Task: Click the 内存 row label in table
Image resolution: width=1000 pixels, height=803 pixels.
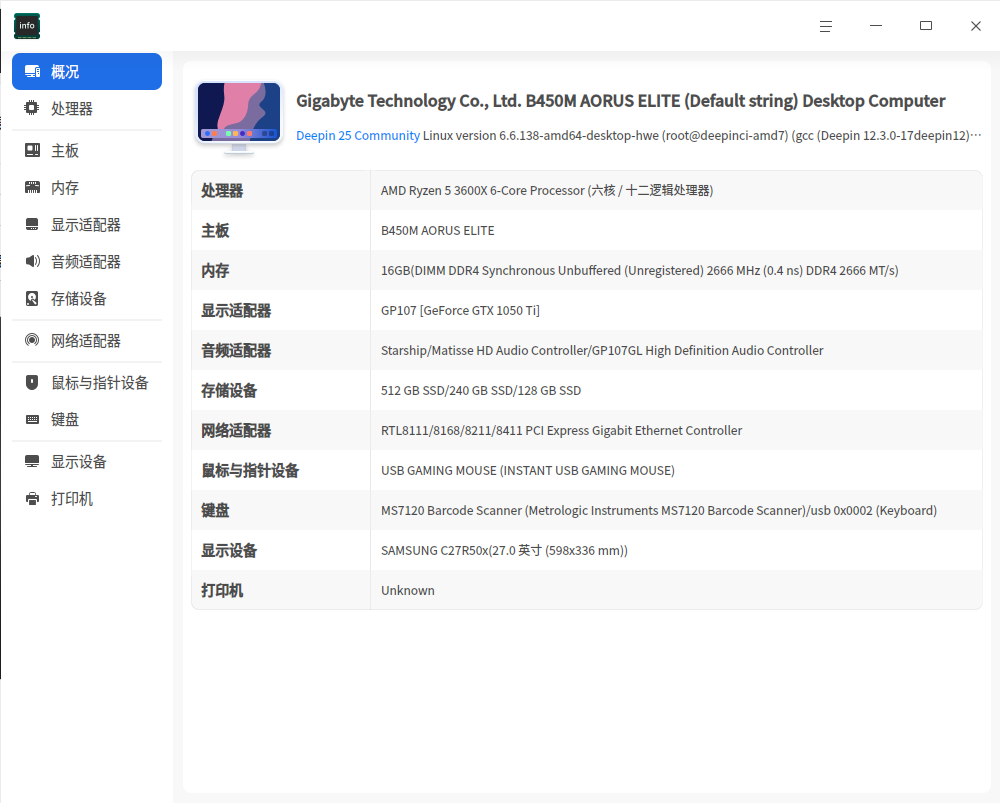Action: pos(215,270)
